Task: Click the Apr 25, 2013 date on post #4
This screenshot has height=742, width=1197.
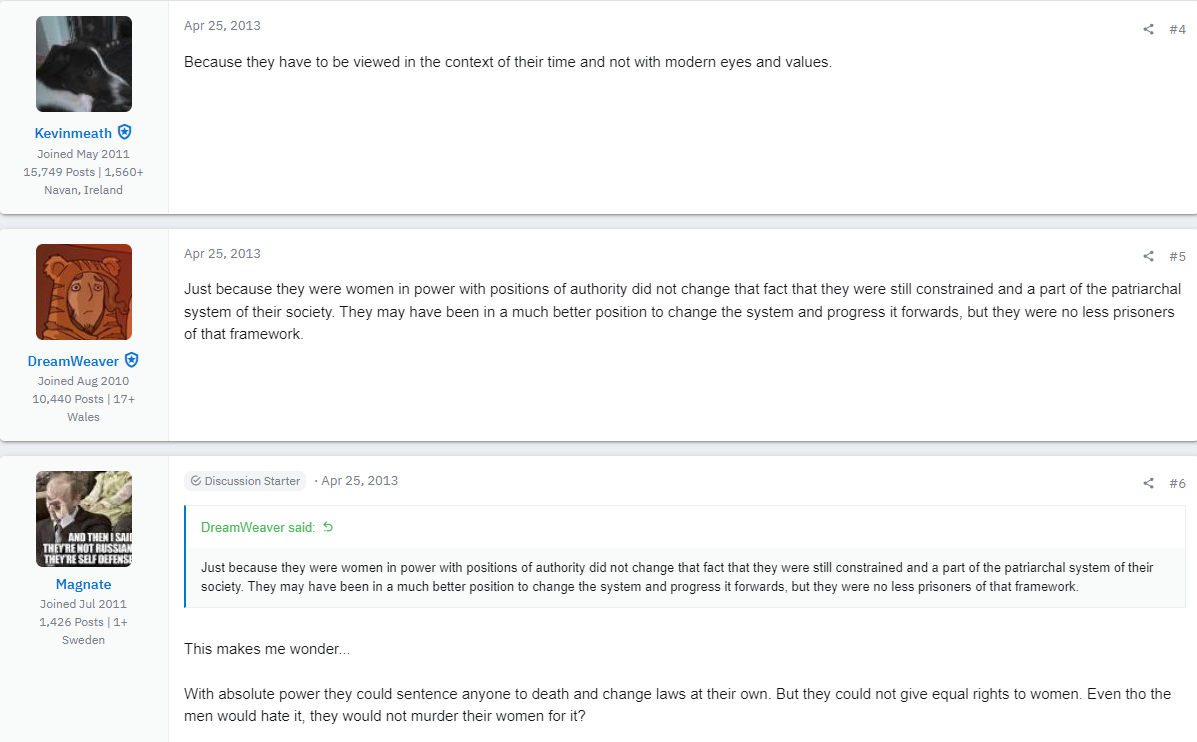Action: (x=222, y=25)
